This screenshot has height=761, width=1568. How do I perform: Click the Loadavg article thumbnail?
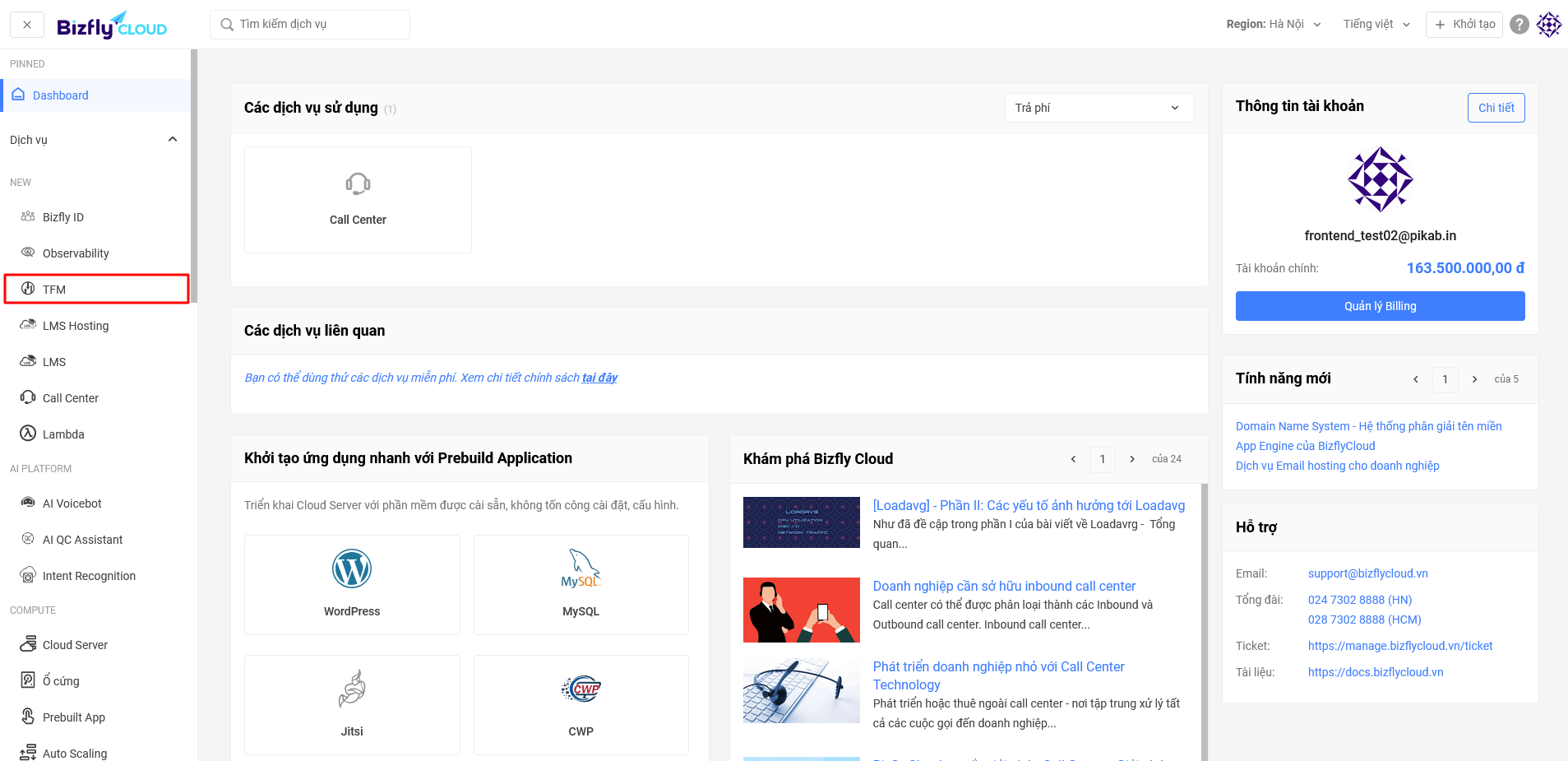801,522
